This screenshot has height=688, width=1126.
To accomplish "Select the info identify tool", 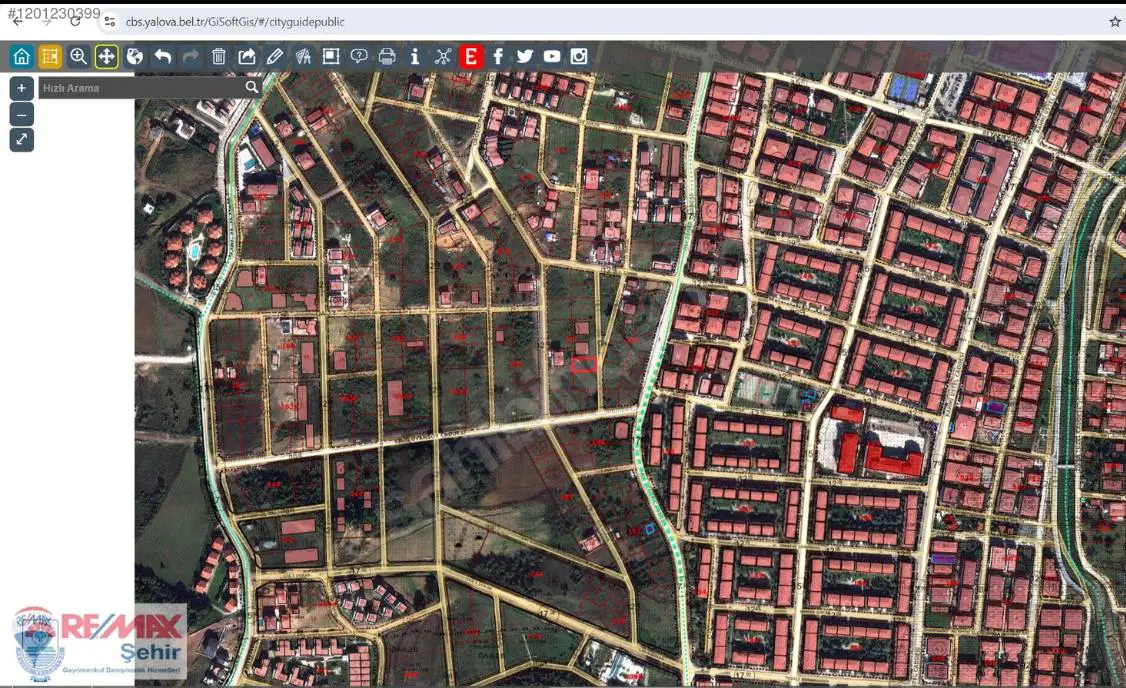I will pyautogui.click(x=414, y=56).
